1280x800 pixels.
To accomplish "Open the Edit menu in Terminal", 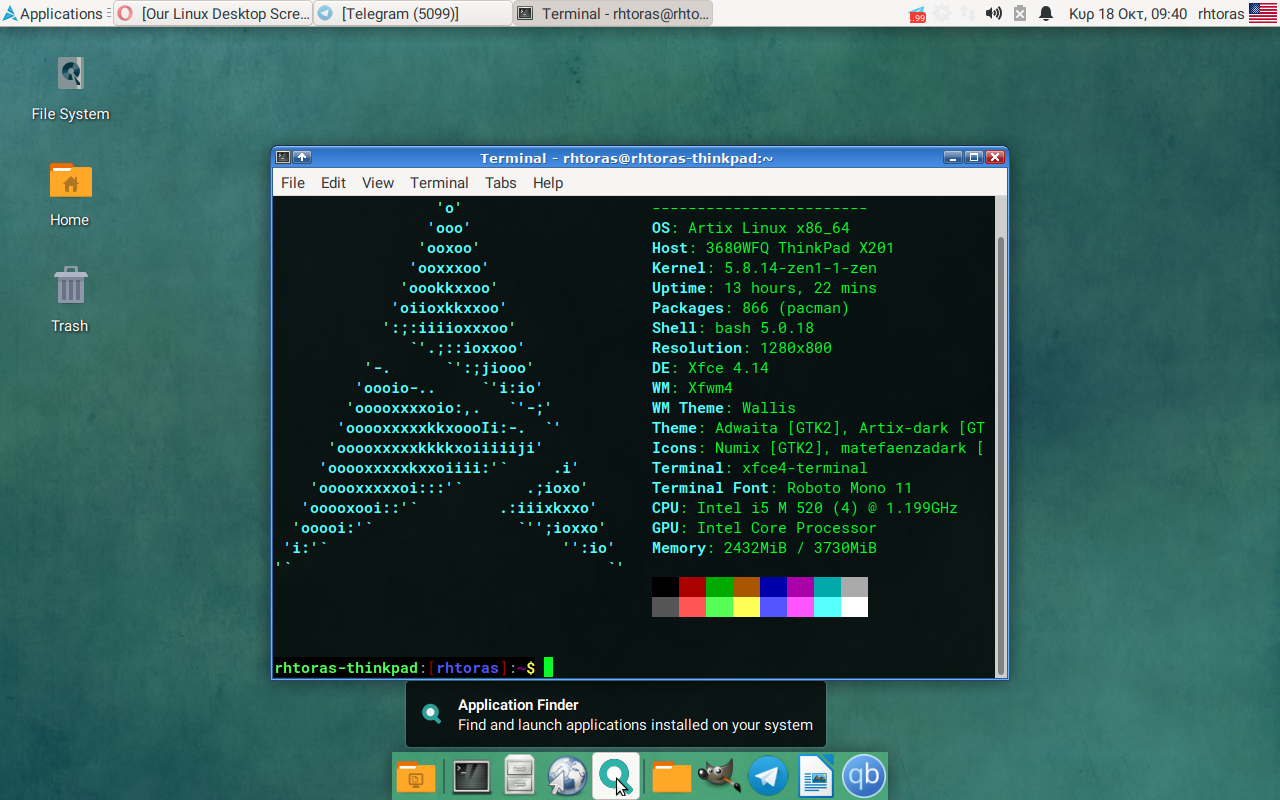I will pyautogui.click(x=333, y=182).
